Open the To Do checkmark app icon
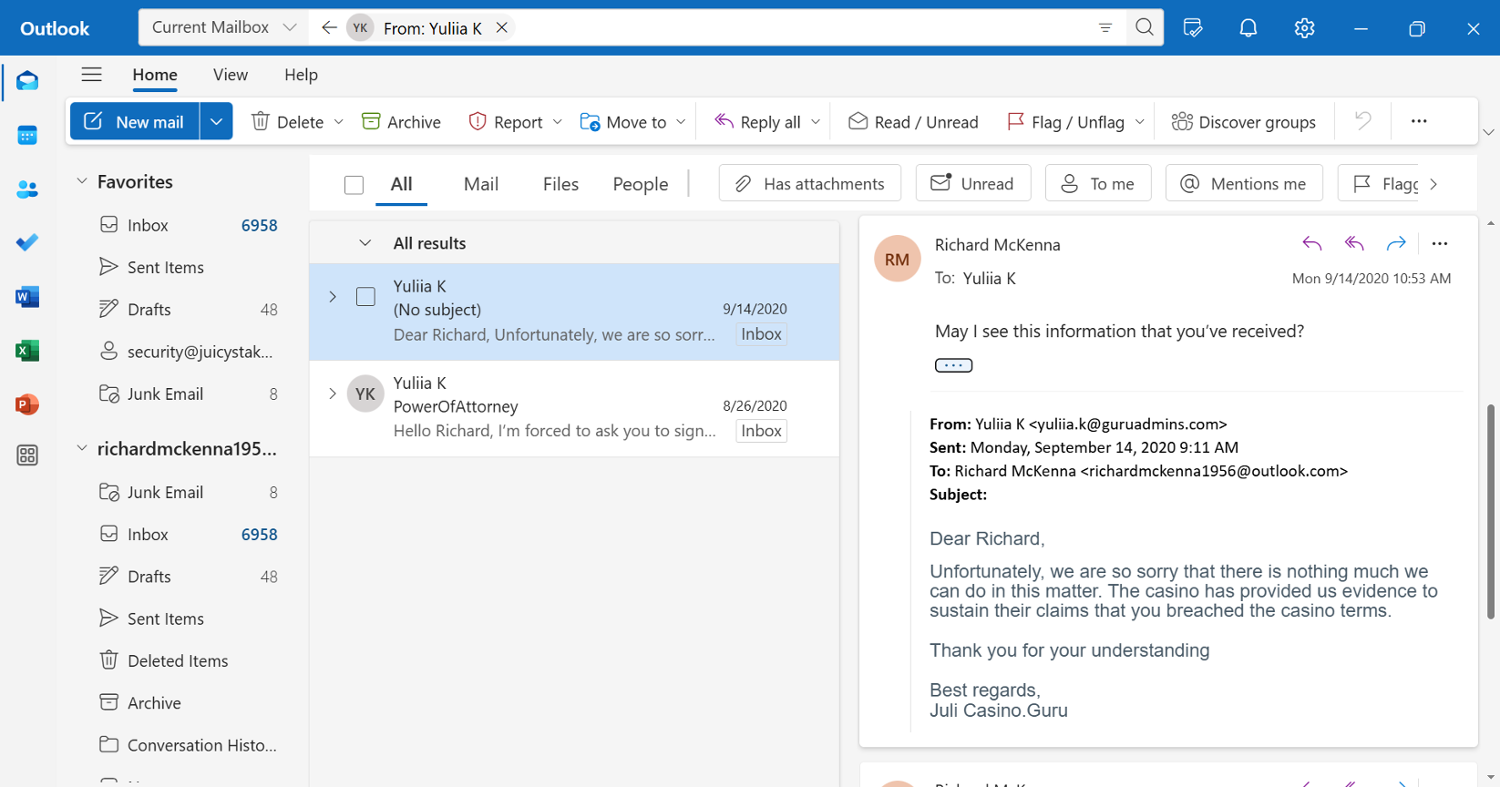This screenshot has width=1500, height=787. (27, 243)
